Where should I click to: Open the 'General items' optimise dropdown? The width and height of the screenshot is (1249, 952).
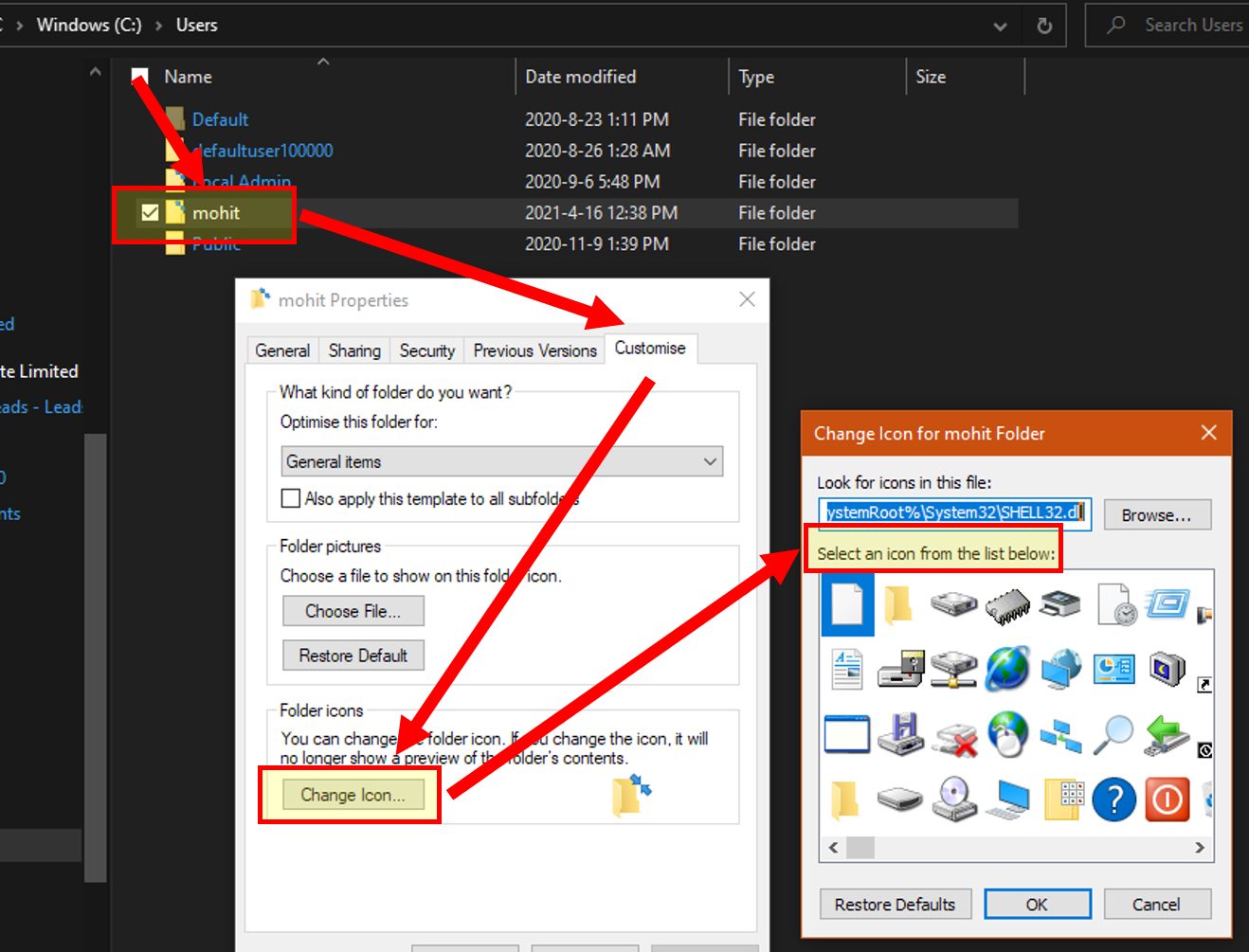[x=502, y=461]
